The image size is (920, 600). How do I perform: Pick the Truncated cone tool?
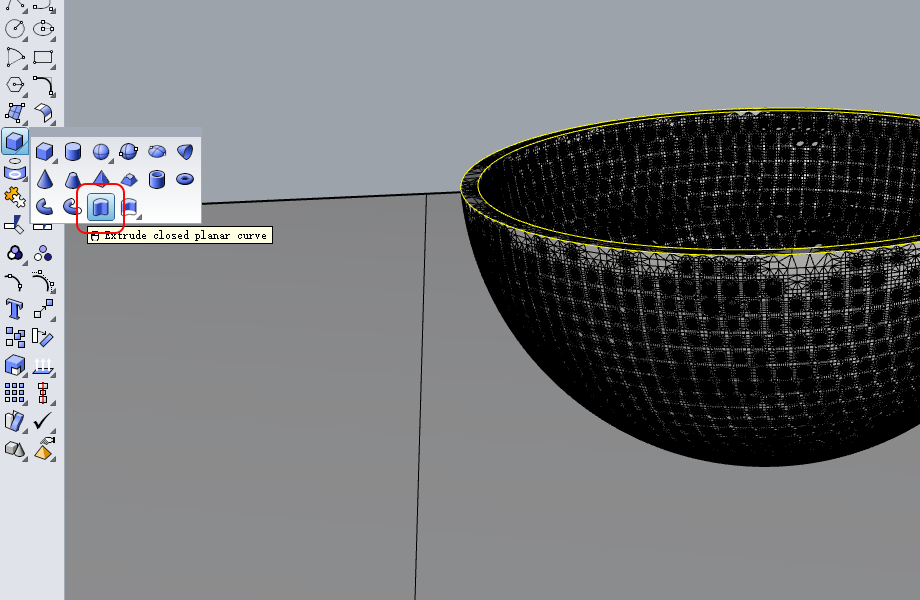click(73, 179)
